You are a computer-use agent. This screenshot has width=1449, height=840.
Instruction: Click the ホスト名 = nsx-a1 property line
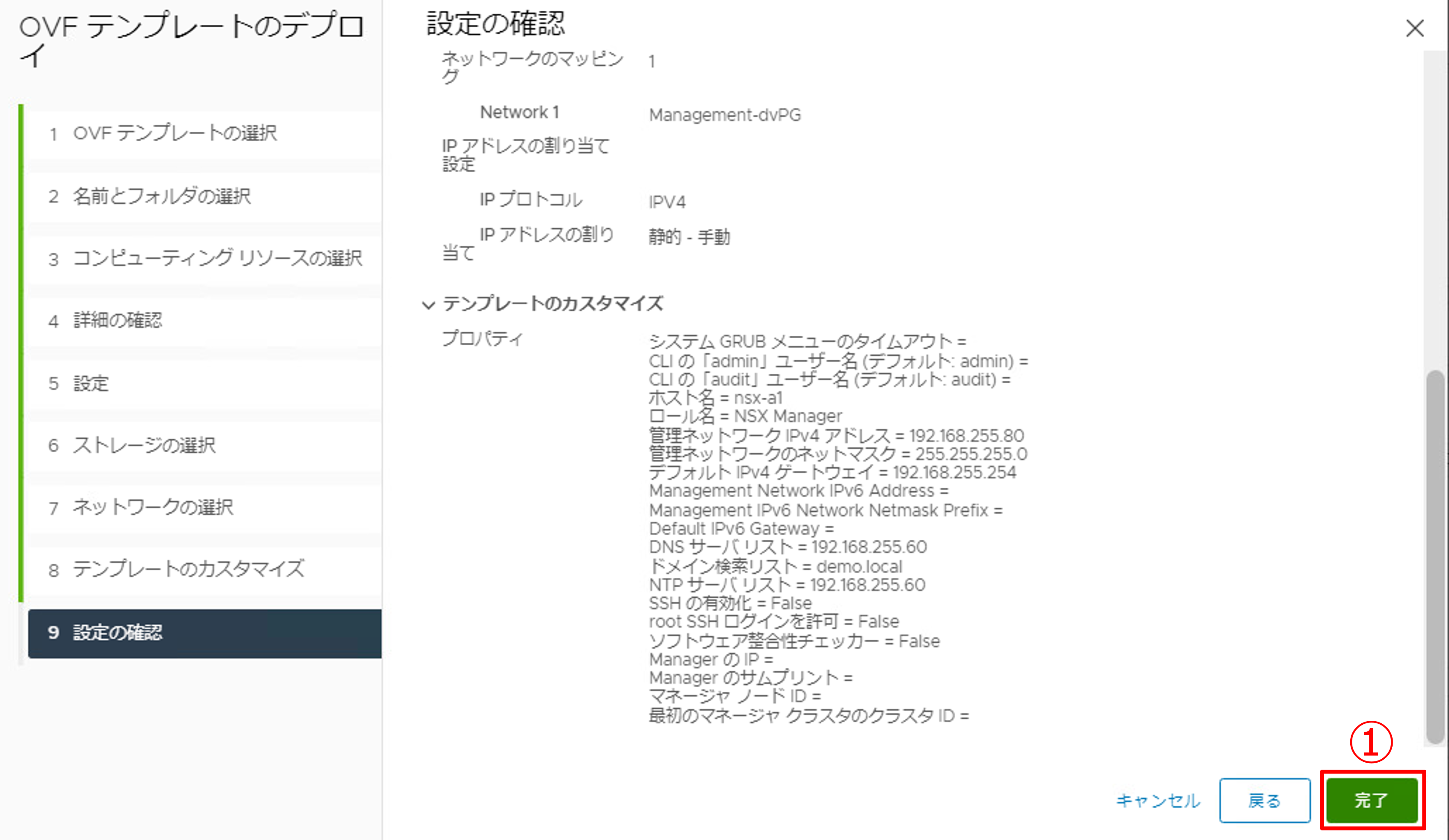click(x=715, y=398)
